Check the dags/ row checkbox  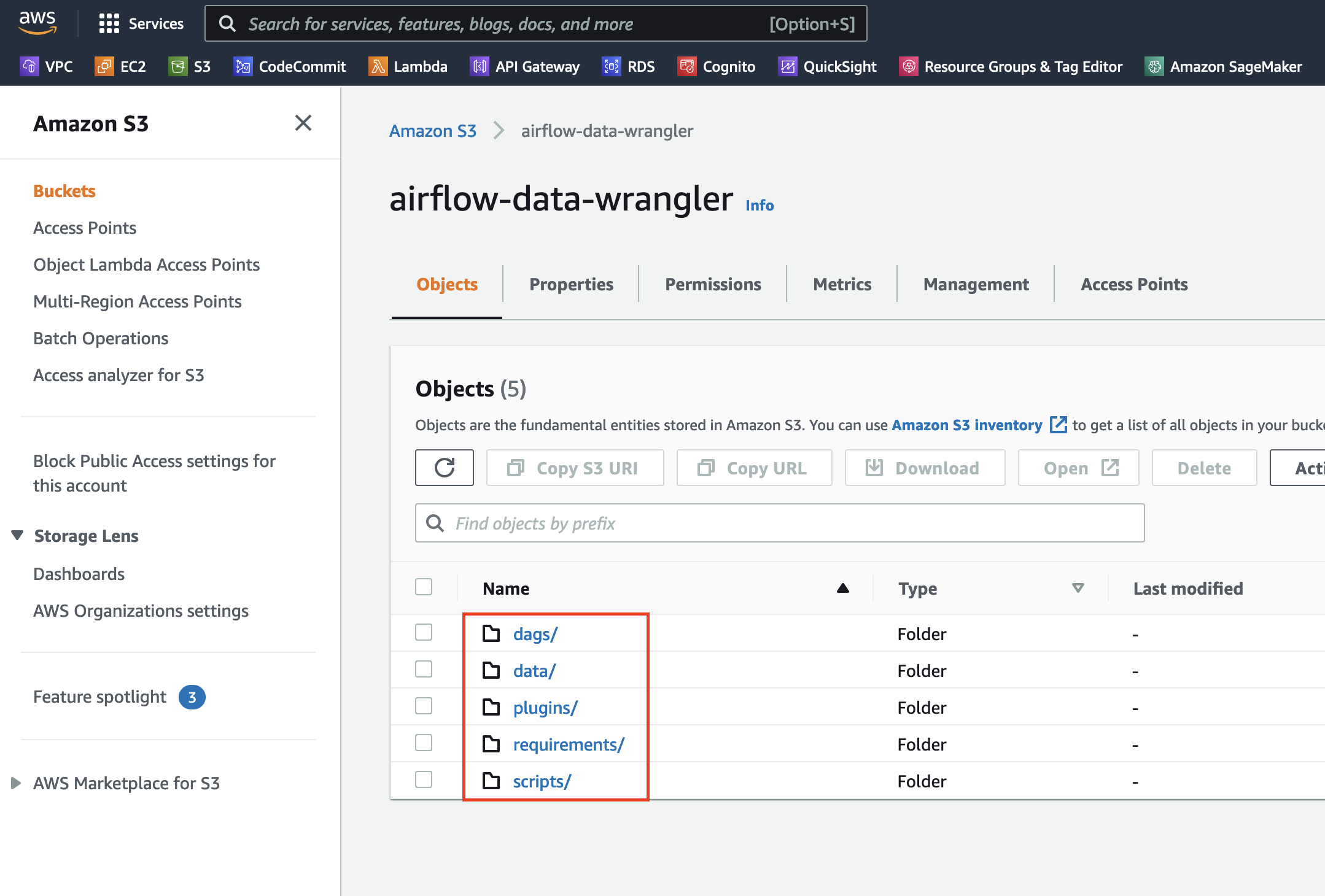coord(424,632)
